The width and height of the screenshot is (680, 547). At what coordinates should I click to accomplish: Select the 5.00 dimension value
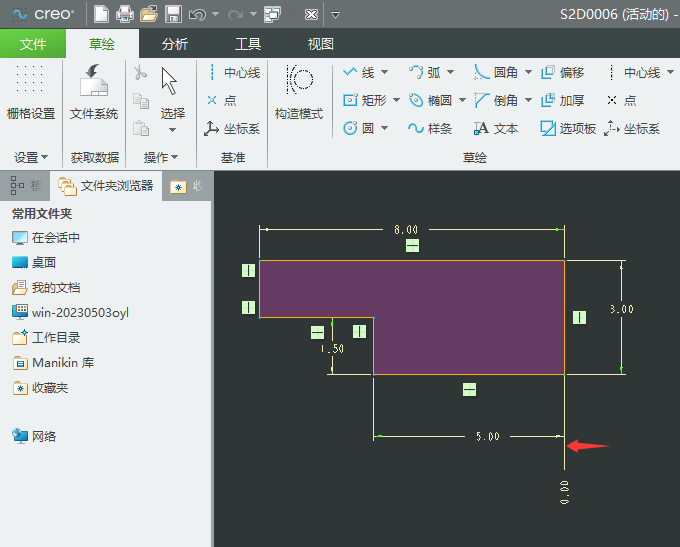[487, 436]
